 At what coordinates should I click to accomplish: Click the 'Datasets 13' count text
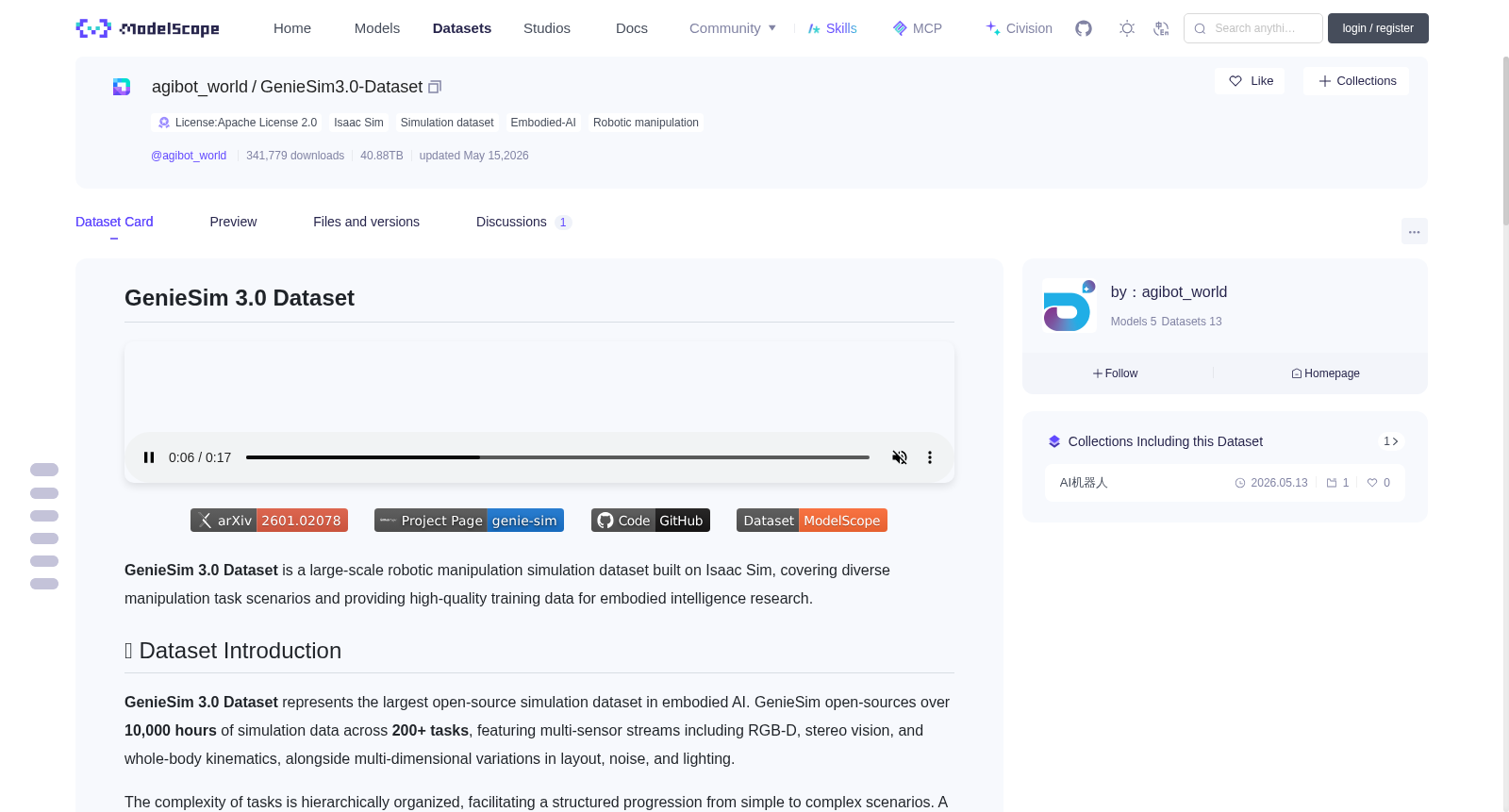coord(1191,322)
